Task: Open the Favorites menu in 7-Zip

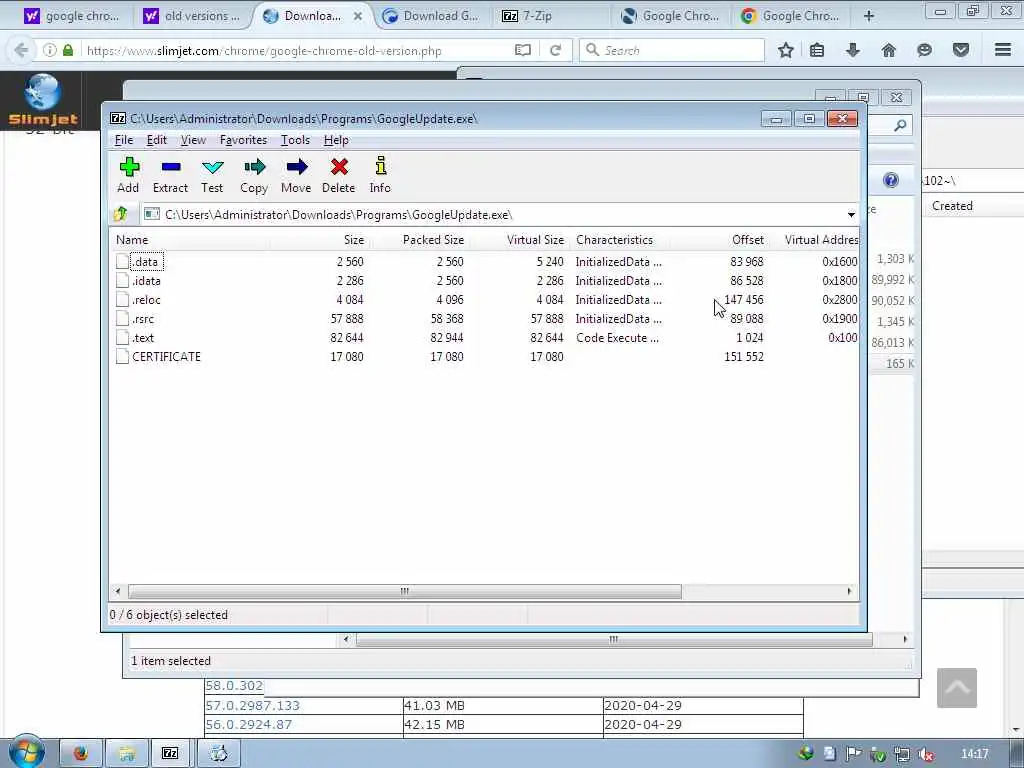Action: [x=243, y=140]
